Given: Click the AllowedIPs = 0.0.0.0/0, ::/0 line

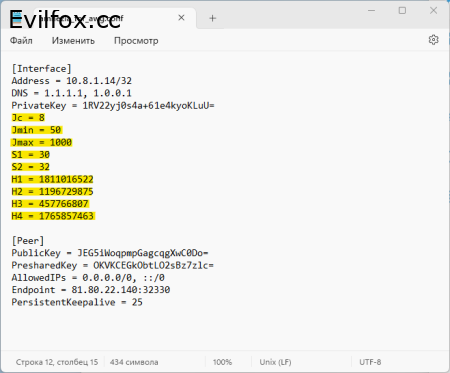Looking at the screenshot, I should pos(88,278).
